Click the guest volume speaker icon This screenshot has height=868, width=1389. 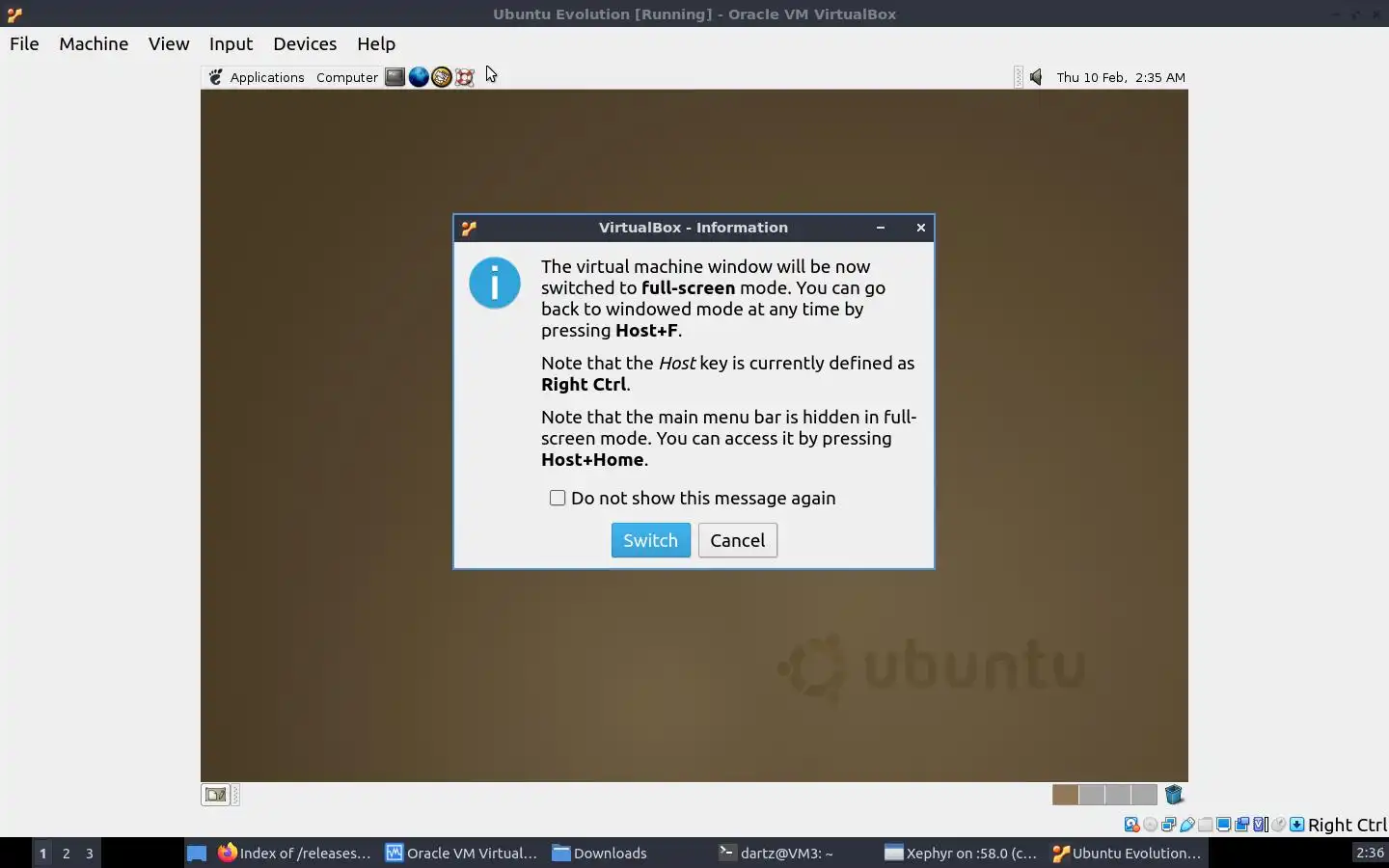(1036, 77)
